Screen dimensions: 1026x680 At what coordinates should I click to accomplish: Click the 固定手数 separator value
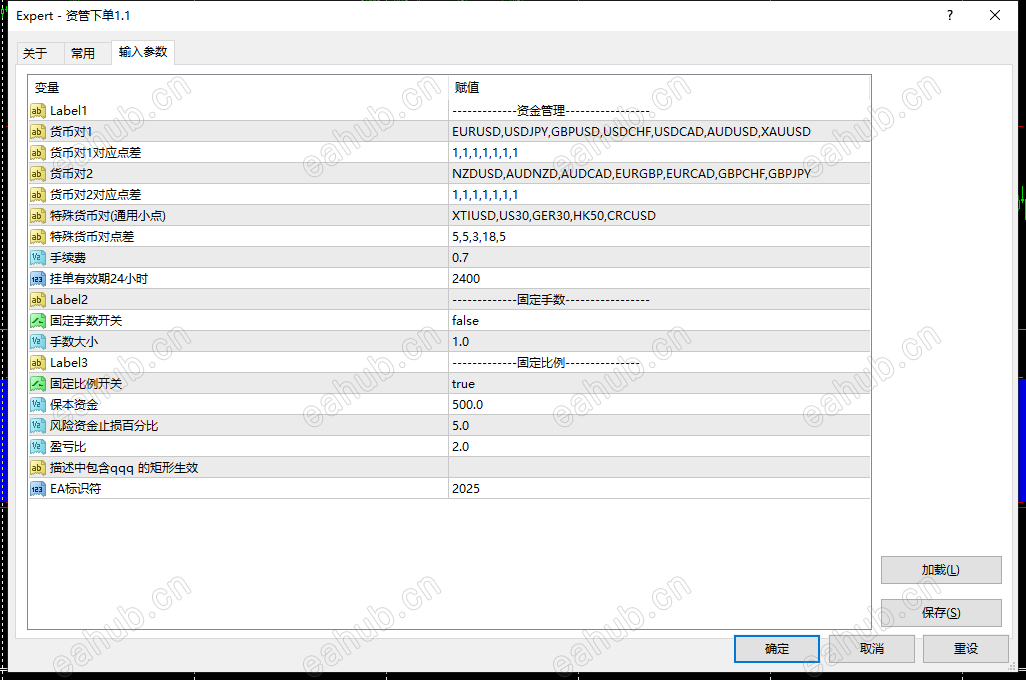coord(660,300)
